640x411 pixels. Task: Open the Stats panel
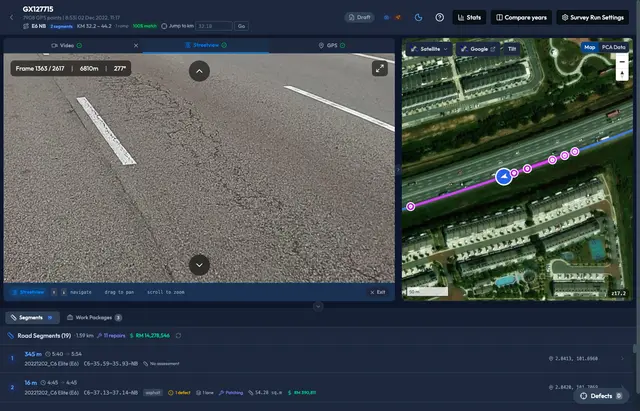469,17
